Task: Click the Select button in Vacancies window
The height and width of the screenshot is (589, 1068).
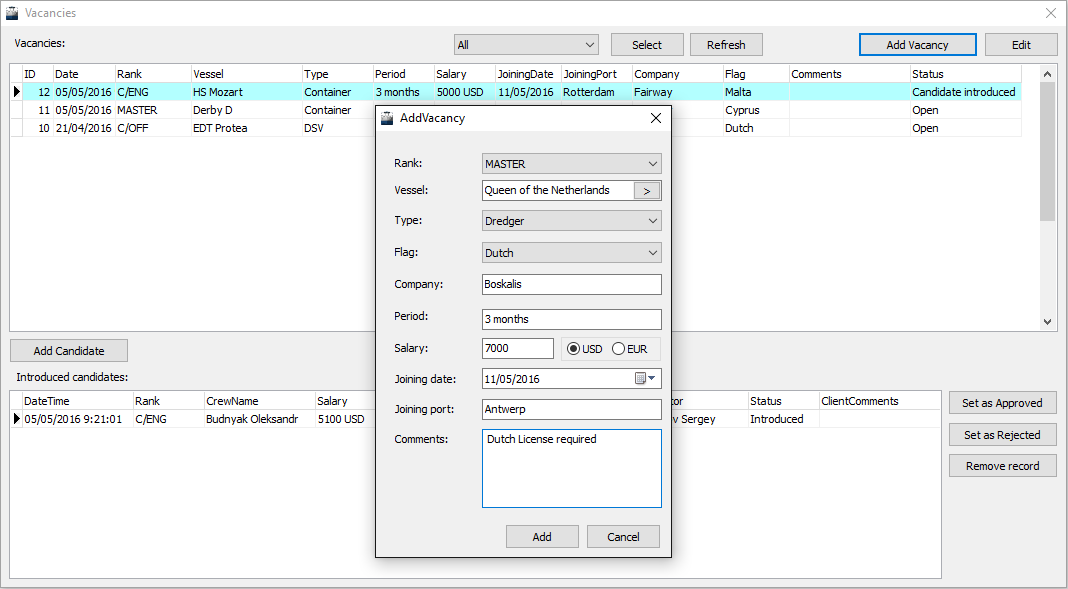Action: click(x=647, y=45)
